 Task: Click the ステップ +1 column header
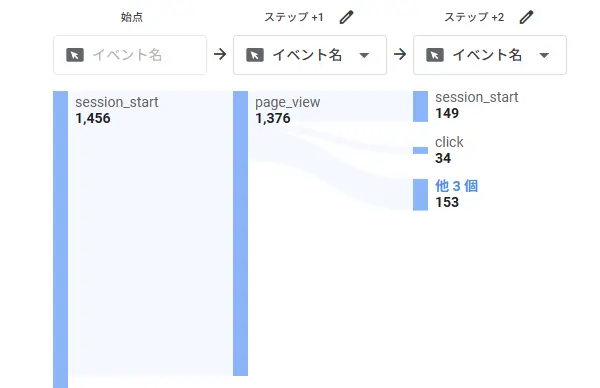(294, 17)
